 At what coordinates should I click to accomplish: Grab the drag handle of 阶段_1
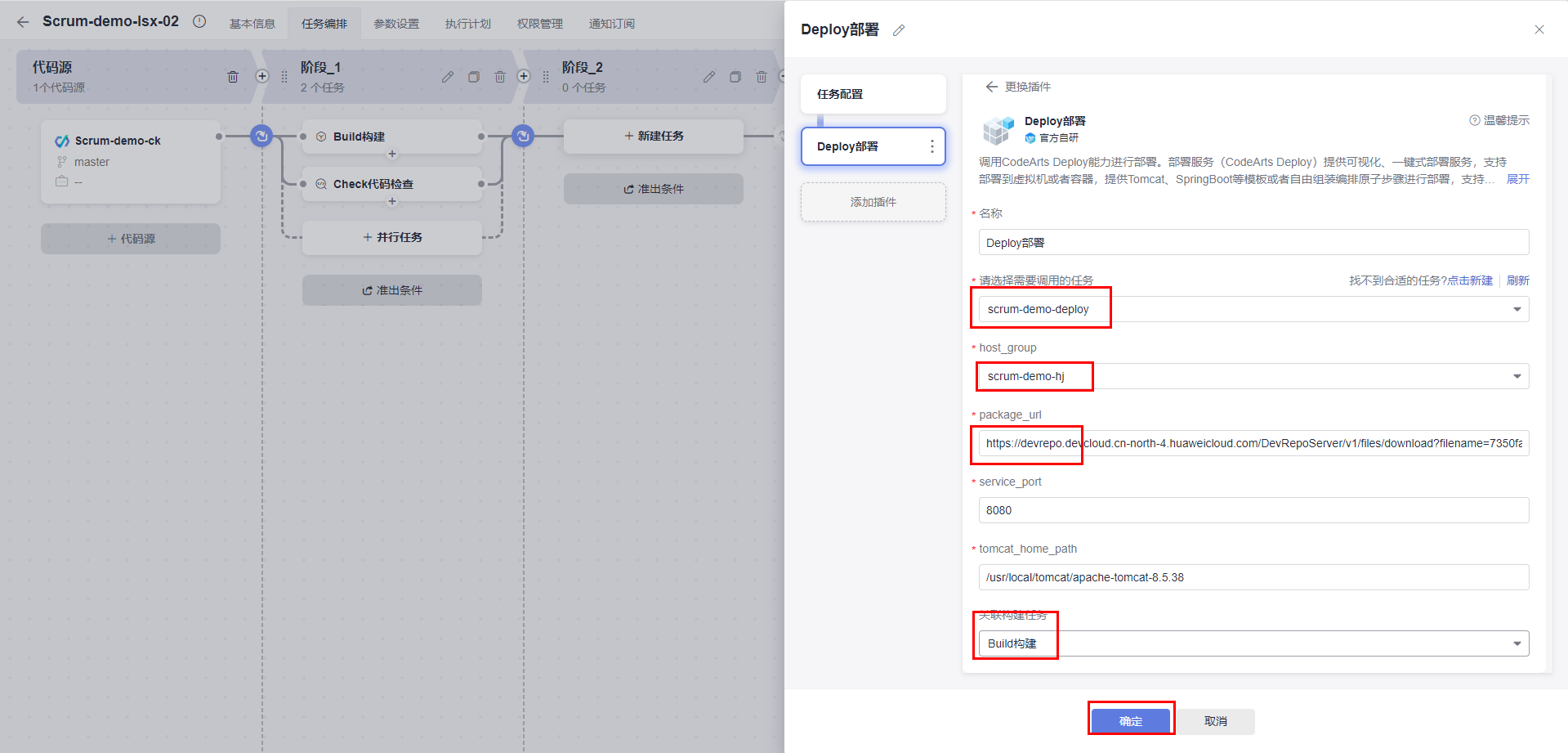(284, 77)
